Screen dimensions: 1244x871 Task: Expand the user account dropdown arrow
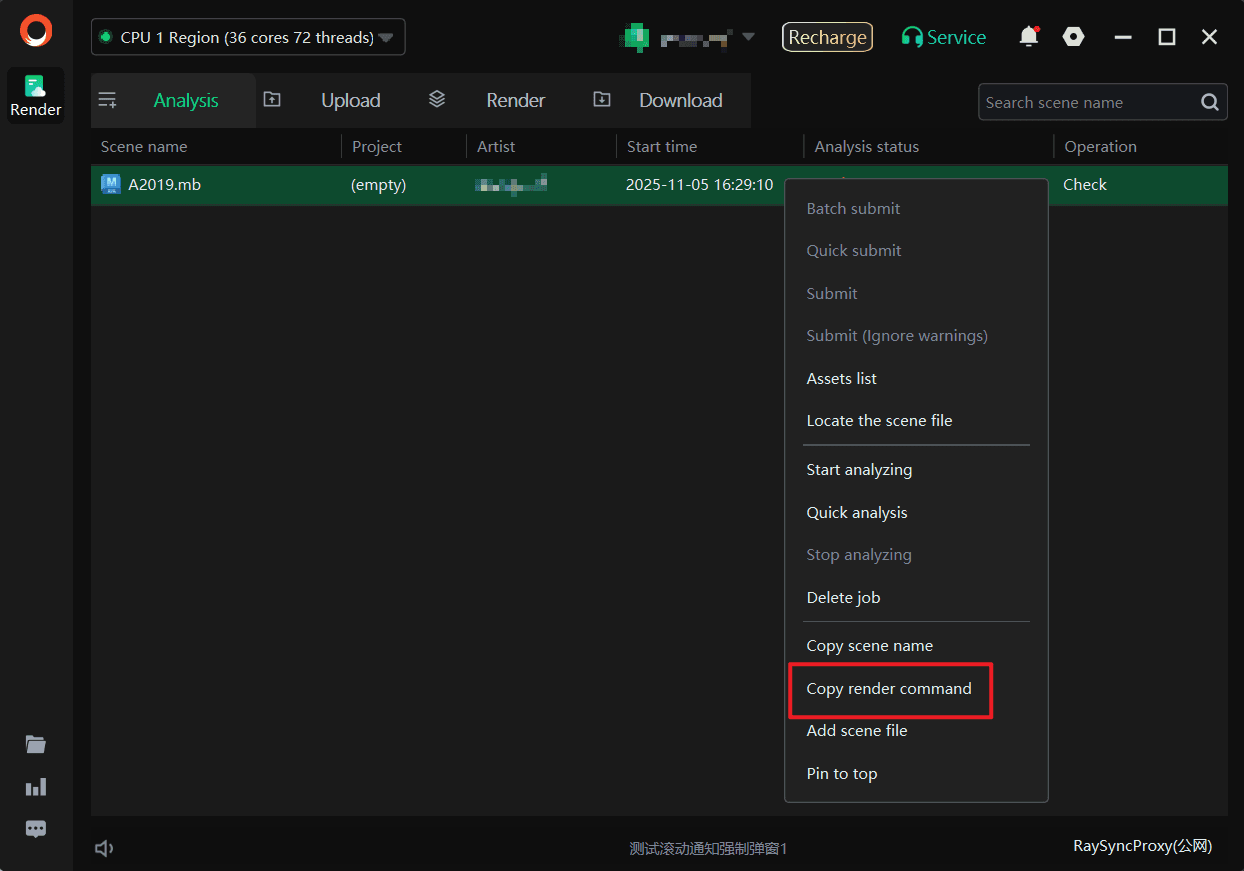click(748, 37)
